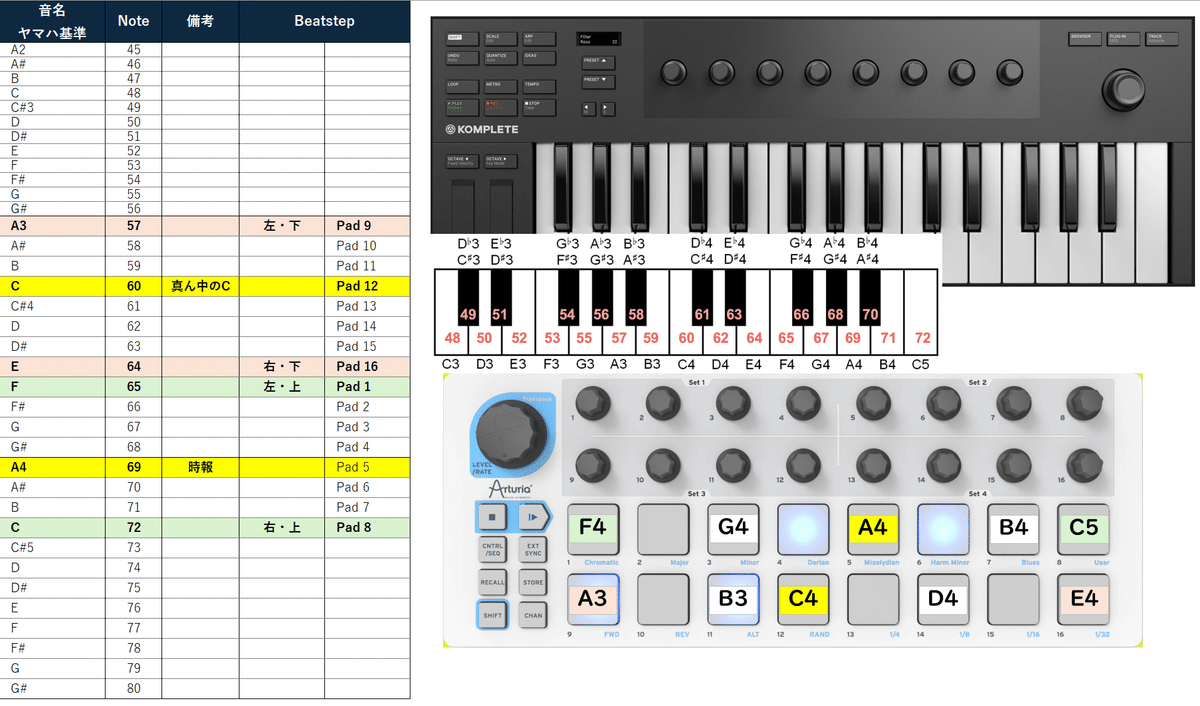Toggle the CNTRL/SEQ mode button

493,549
